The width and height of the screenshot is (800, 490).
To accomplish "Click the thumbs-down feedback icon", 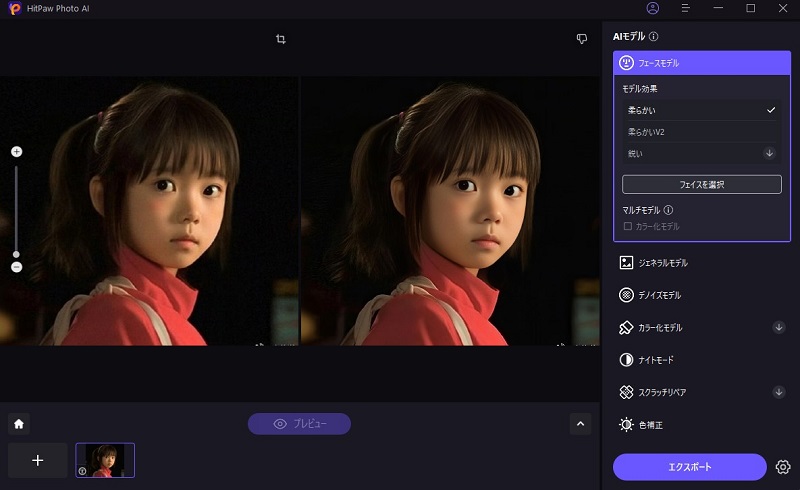I will pyautogui.click(x=582, y=39).
